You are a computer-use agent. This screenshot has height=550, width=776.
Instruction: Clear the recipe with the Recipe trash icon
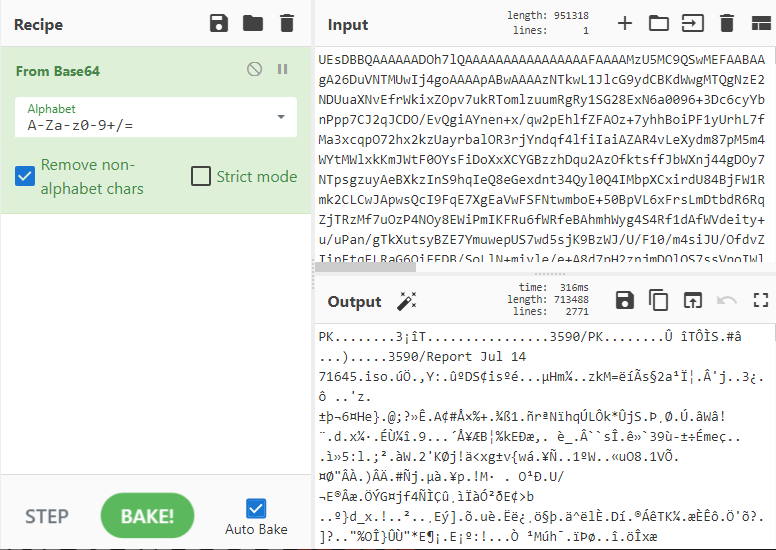click(x=287, y=23)
